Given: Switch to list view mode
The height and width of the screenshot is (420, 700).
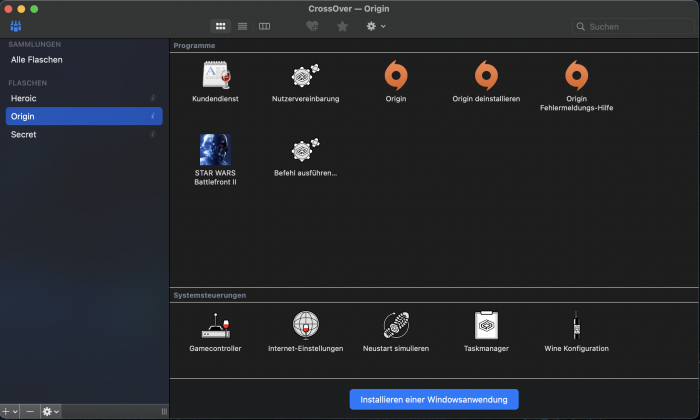Looking at the screenshot, I should 242,26.
